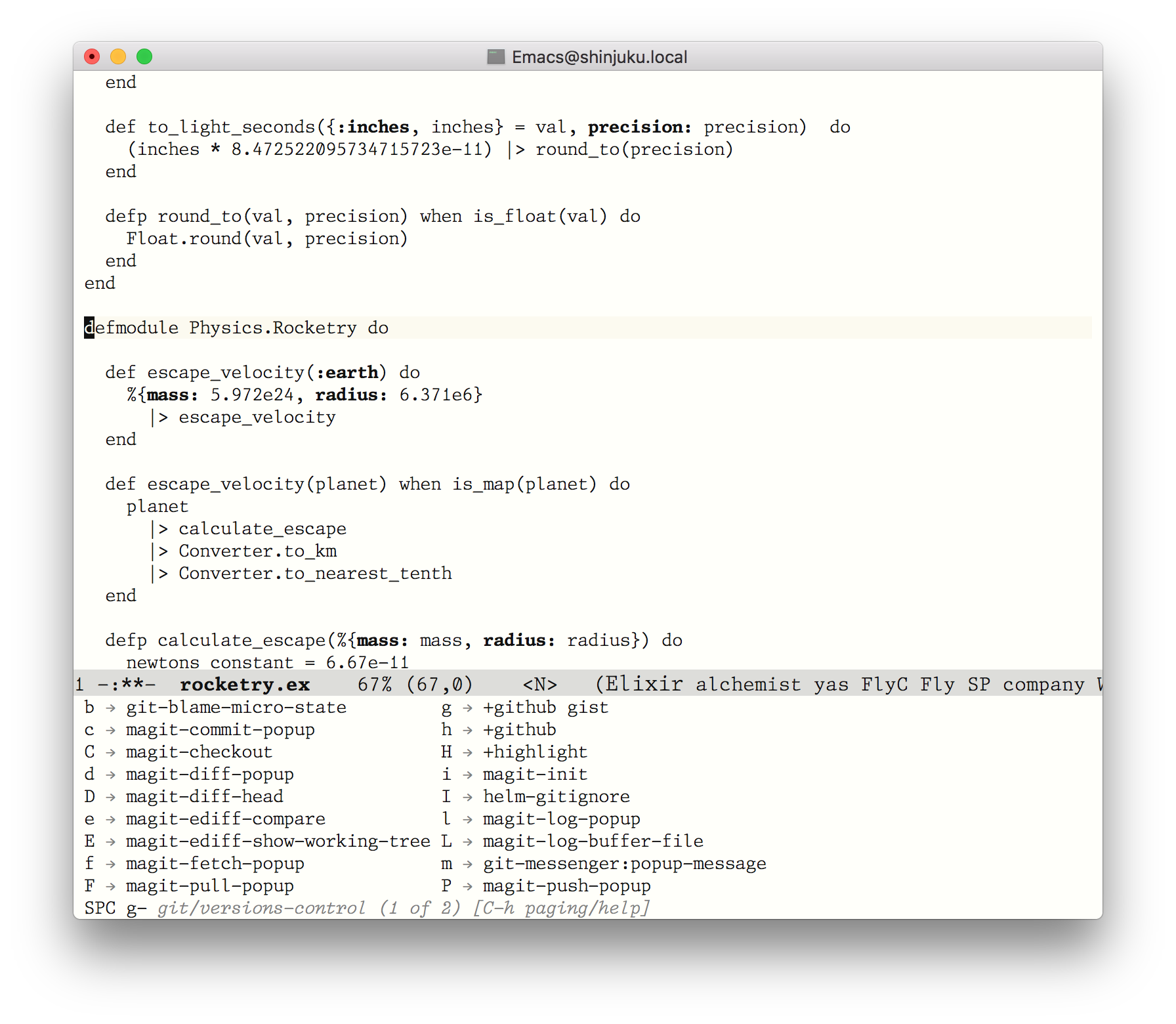1176x1024 pixels.
Task: Click the Converter.to_km pipeline line
Action: (243, 551)
